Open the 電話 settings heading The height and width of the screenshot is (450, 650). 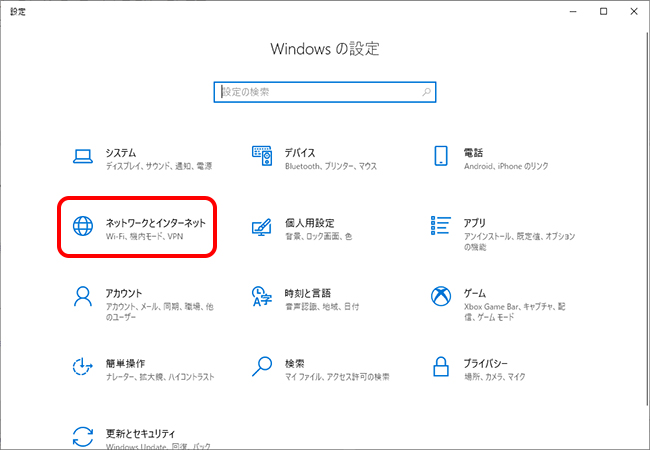click(473, 153)
